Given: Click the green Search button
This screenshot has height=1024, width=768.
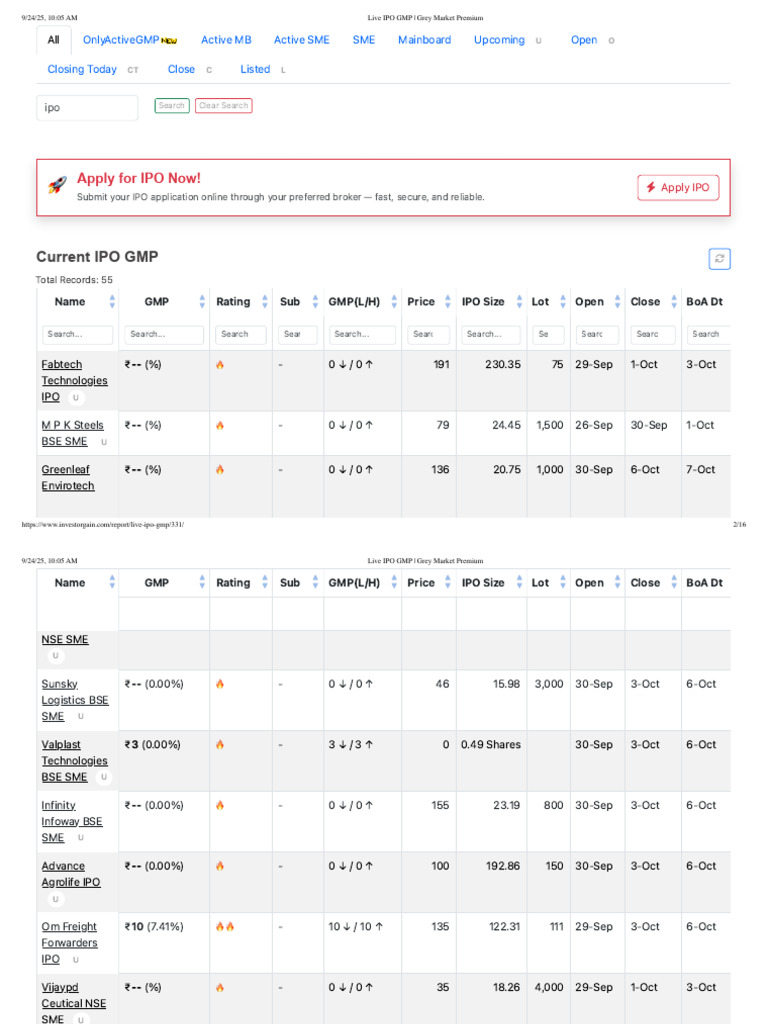Looking at the screenshot, I should tap(172, 106).
